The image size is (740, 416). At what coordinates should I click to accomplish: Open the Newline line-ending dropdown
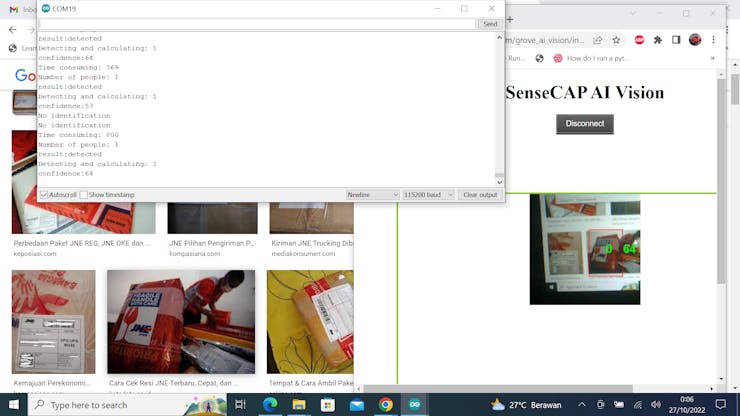(372, 195)
